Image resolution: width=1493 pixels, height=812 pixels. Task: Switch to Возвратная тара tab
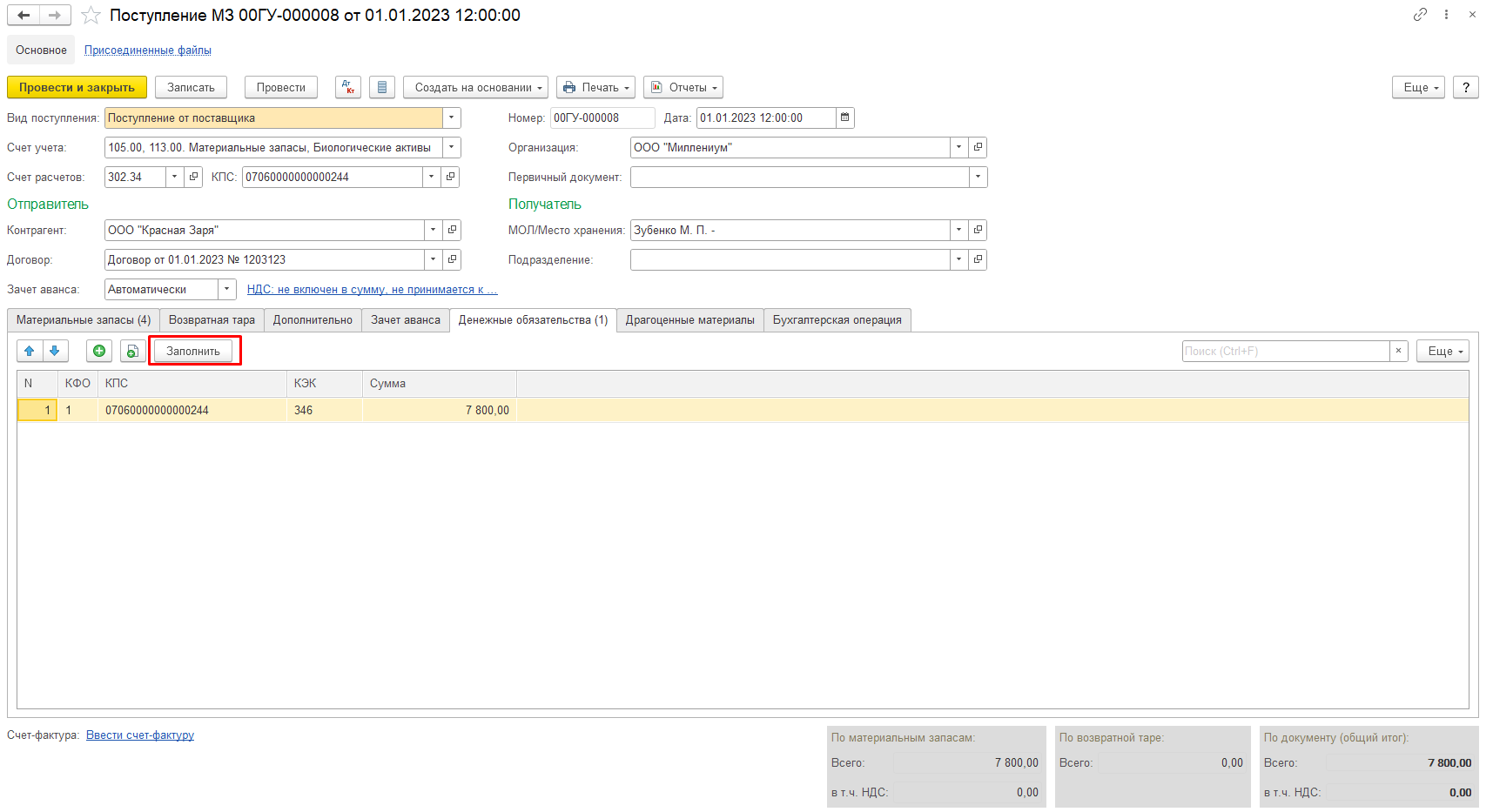[x=212, y=319]
